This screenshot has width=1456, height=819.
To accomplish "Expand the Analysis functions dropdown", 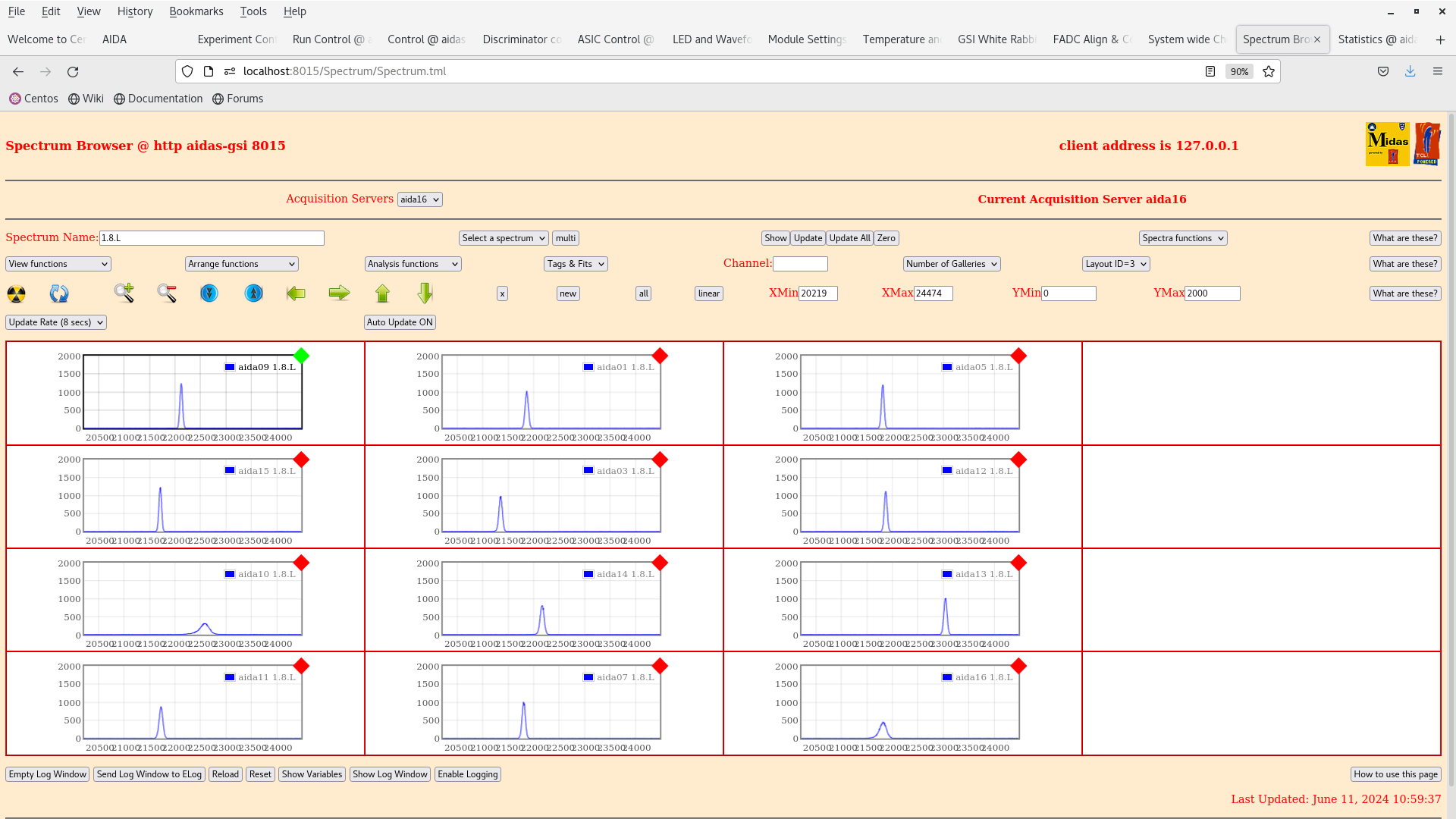I will [413, 264].
